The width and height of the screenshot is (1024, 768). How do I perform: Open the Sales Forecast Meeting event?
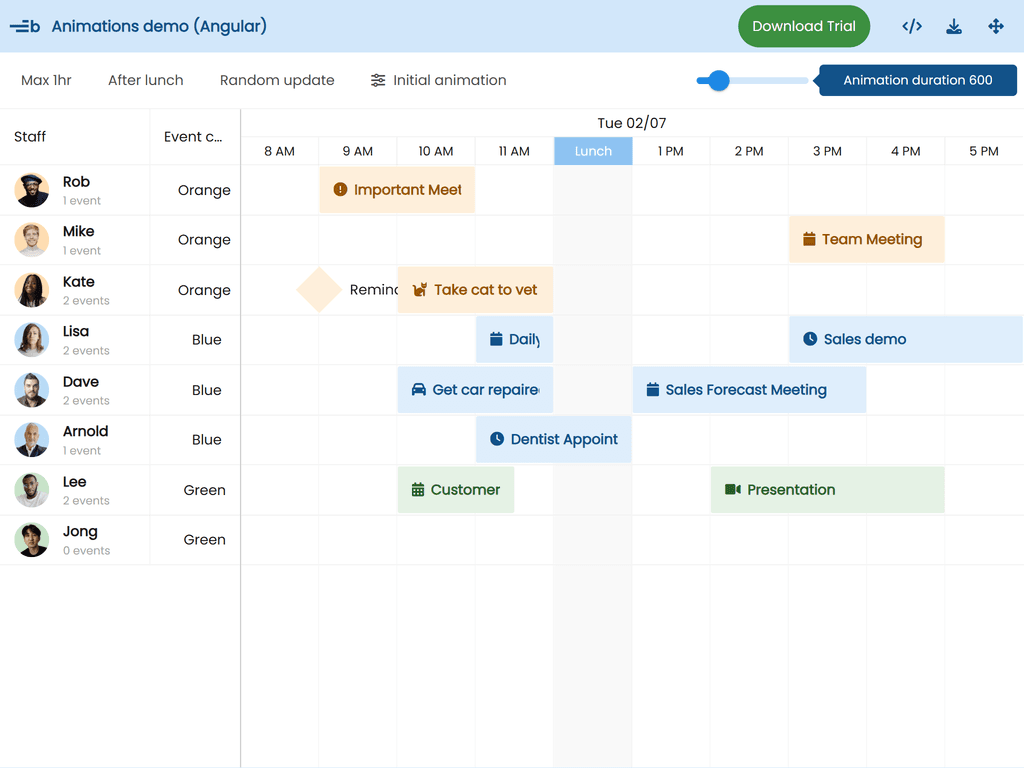click(x=748, y=390)
